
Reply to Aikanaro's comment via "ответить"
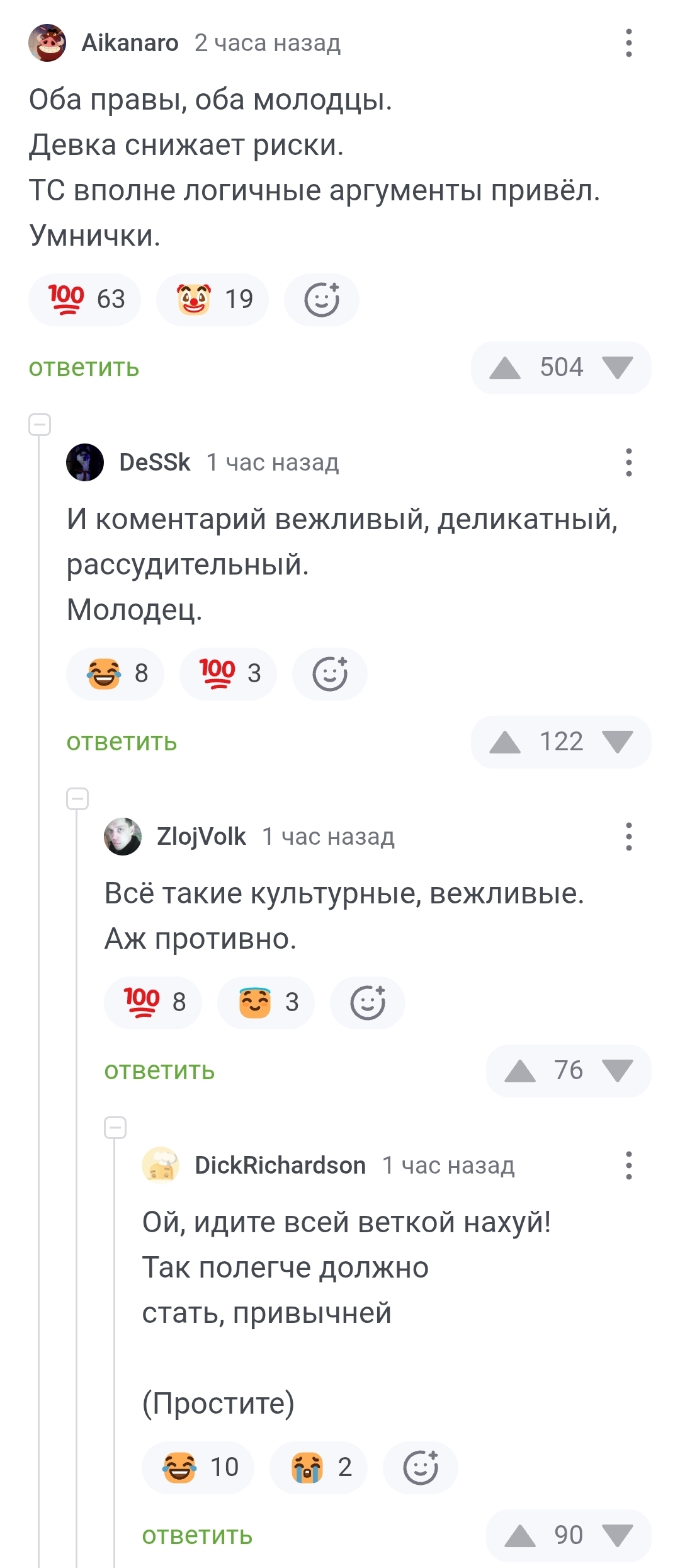tap(84, 368)
